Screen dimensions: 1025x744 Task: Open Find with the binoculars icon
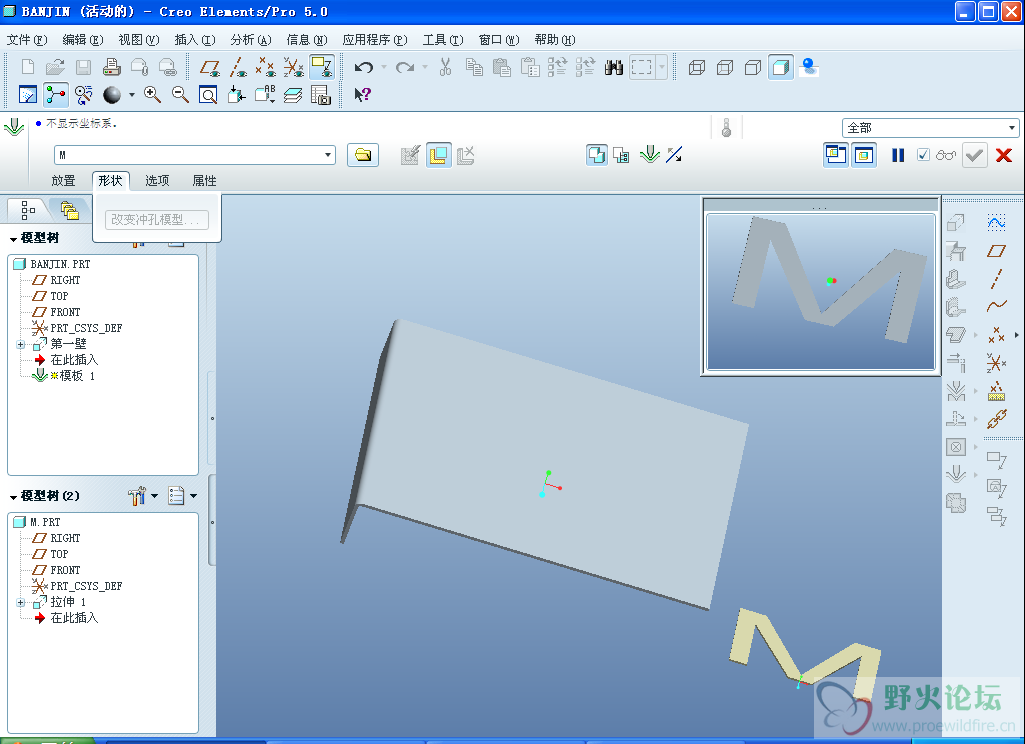click(613, 67)
